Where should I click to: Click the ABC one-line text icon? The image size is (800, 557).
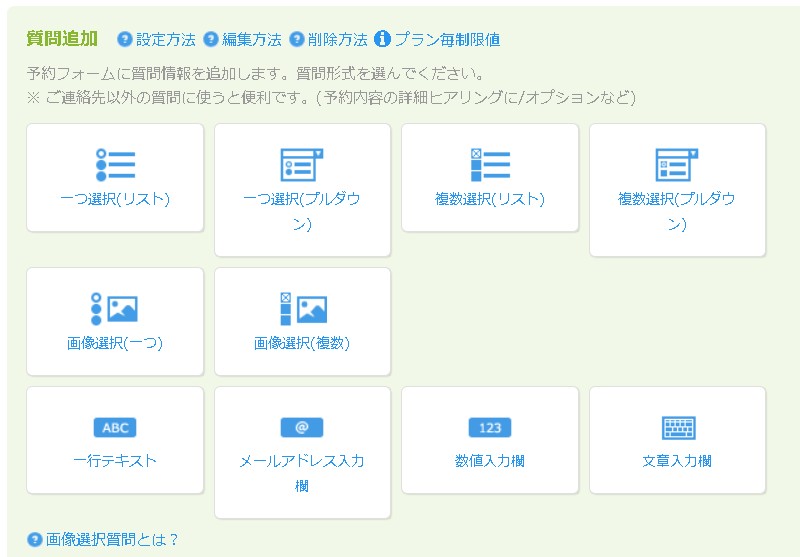coord(115,428)
